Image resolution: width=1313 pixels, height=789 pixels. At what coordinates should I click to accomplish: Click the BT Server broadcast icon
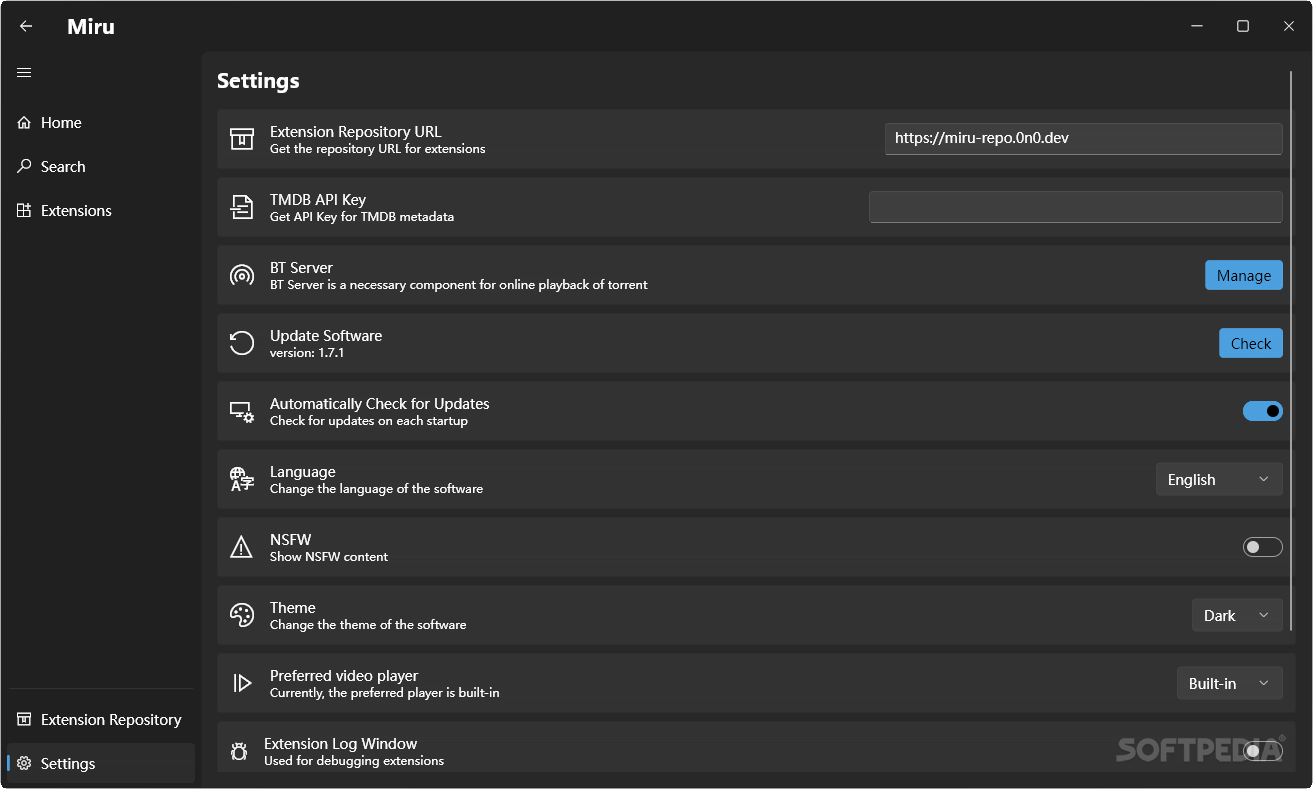pos(242,275)
